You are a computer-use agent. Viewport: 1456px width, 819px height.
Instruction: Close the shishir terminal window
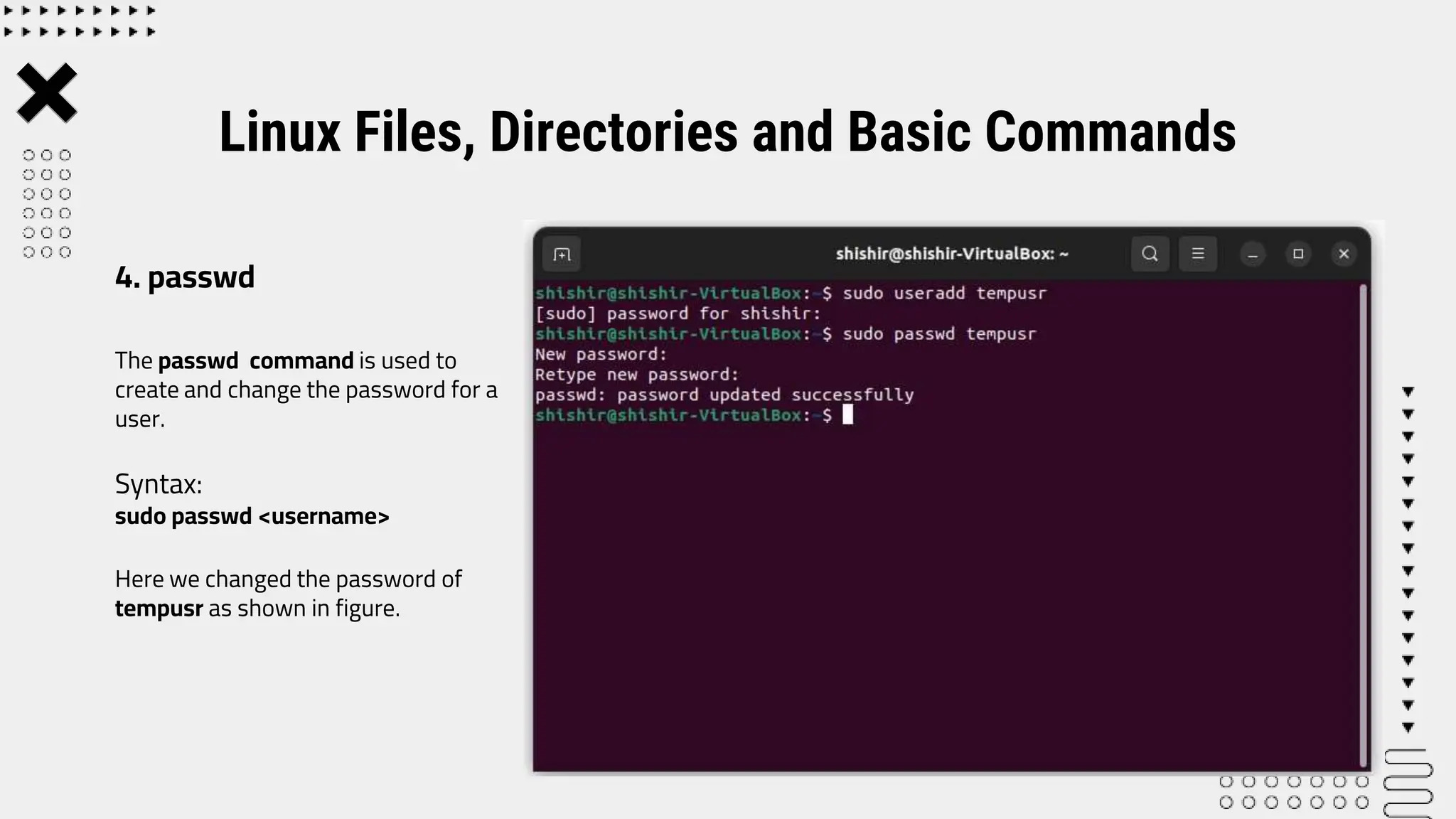pyautogui.click(x=1344, y=254)
